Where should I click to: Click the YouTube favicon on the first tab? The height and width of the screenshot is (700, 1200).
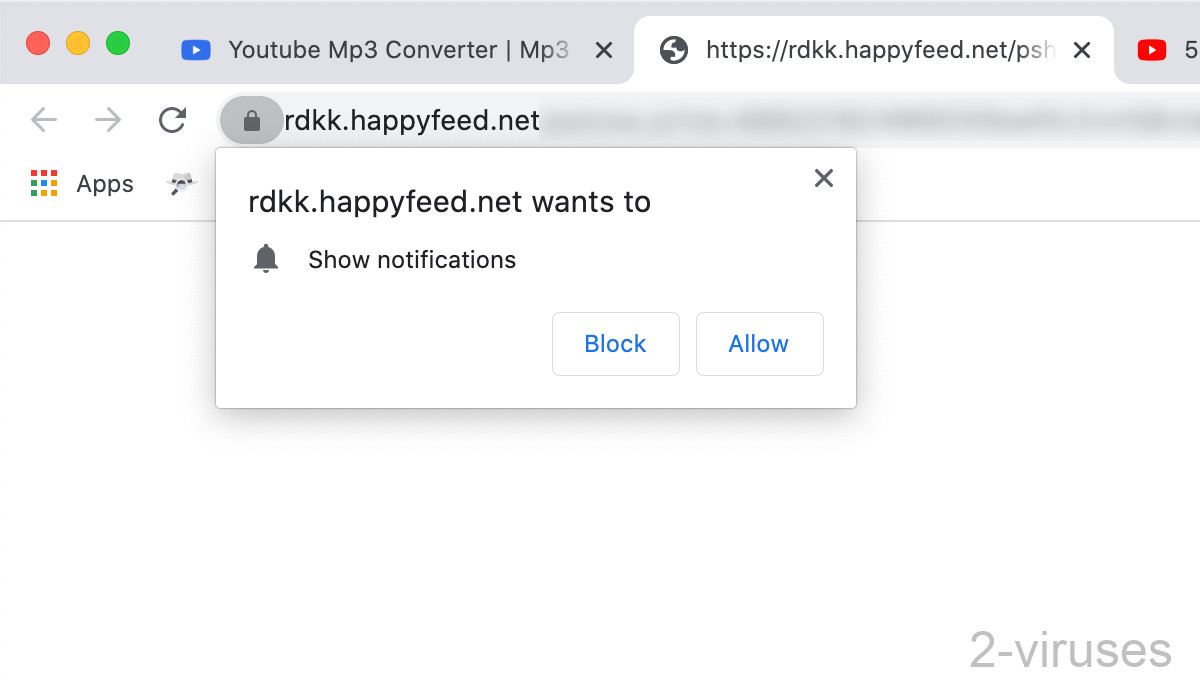195,49
